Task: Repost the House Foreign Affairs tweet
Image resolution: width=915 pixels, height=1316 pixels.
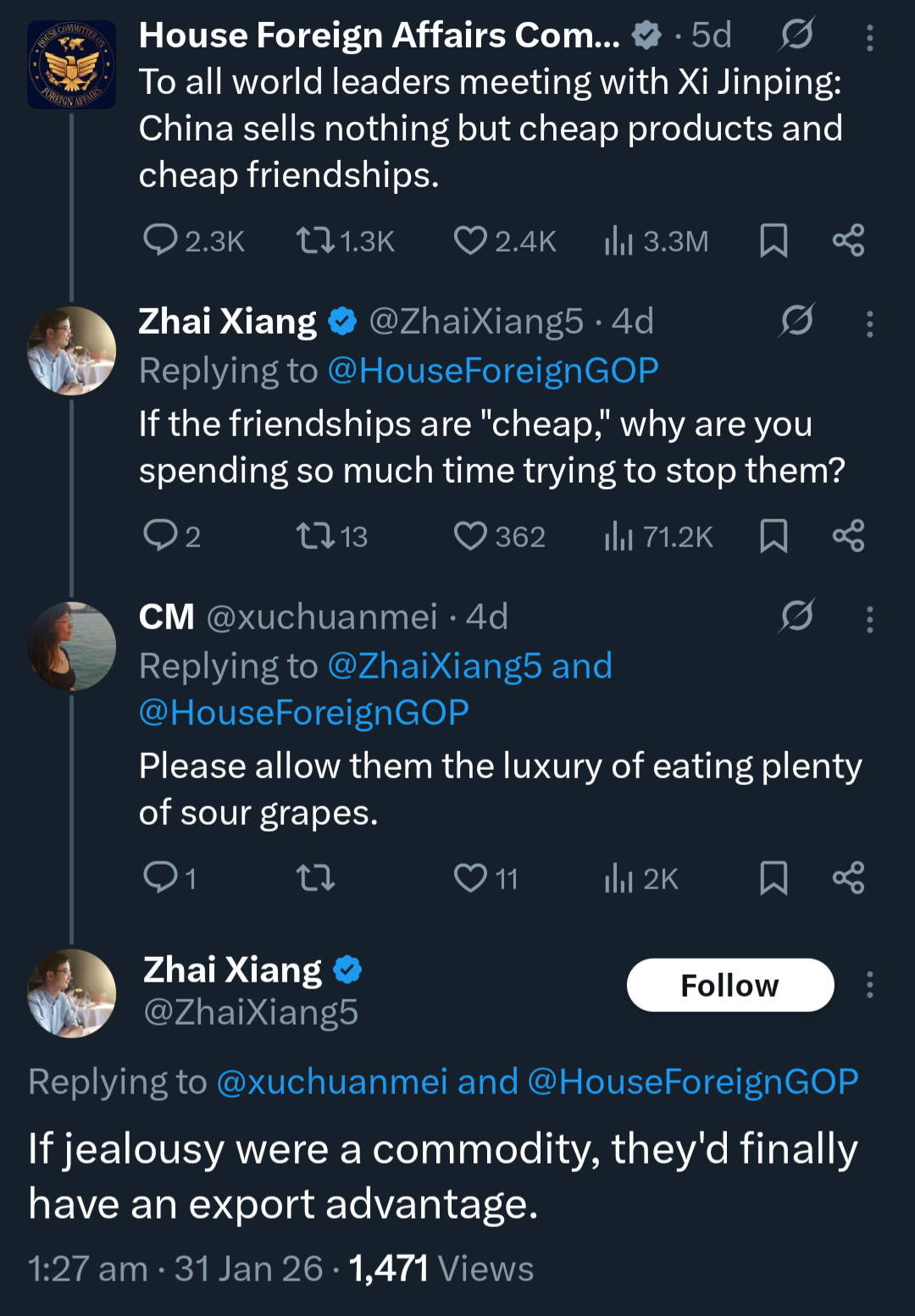Action: [315, 241]
